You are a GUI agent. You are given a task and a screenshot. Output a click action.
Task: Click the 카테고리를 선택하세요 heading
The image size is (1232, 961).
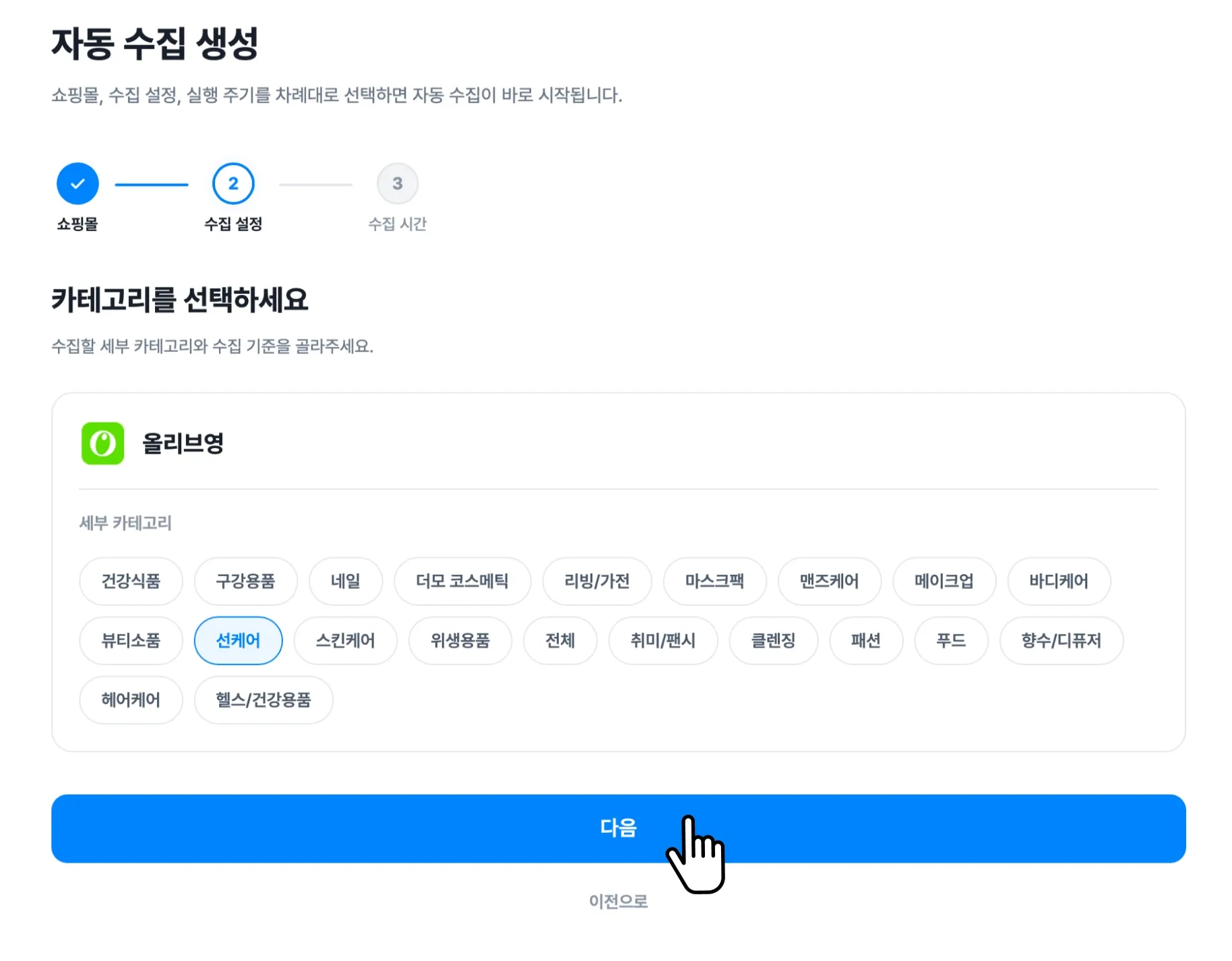point(180,299)
